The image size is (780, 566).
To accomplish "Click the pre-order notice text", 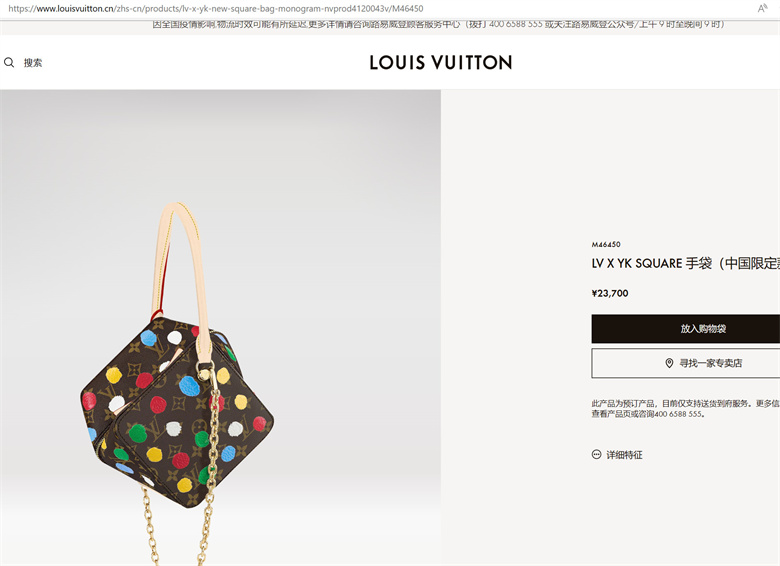I will click(685, 408).
